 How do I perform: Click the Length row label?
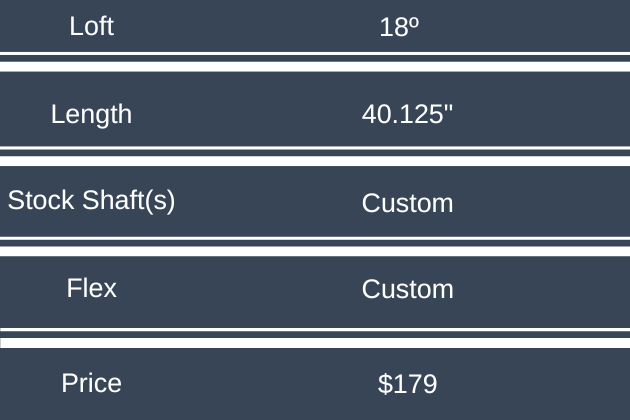click(x=91, y=114)
